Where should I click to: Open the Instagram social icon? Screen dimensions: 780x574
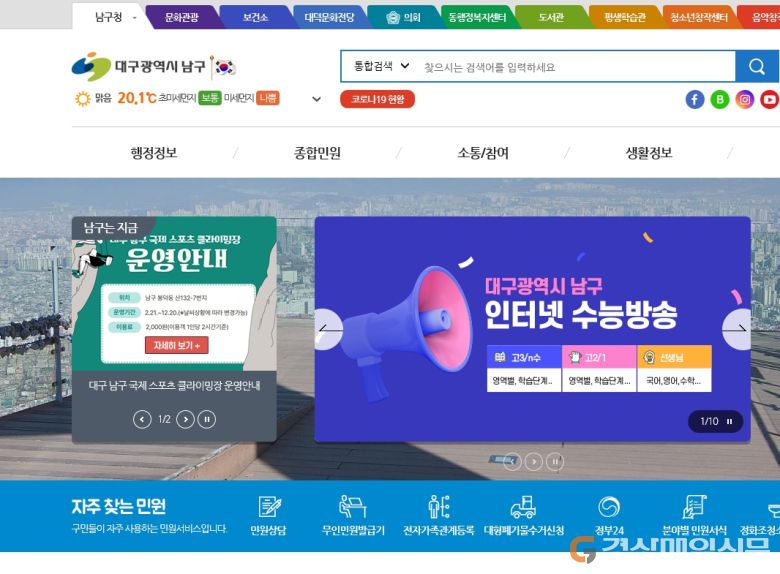(745, 99)
